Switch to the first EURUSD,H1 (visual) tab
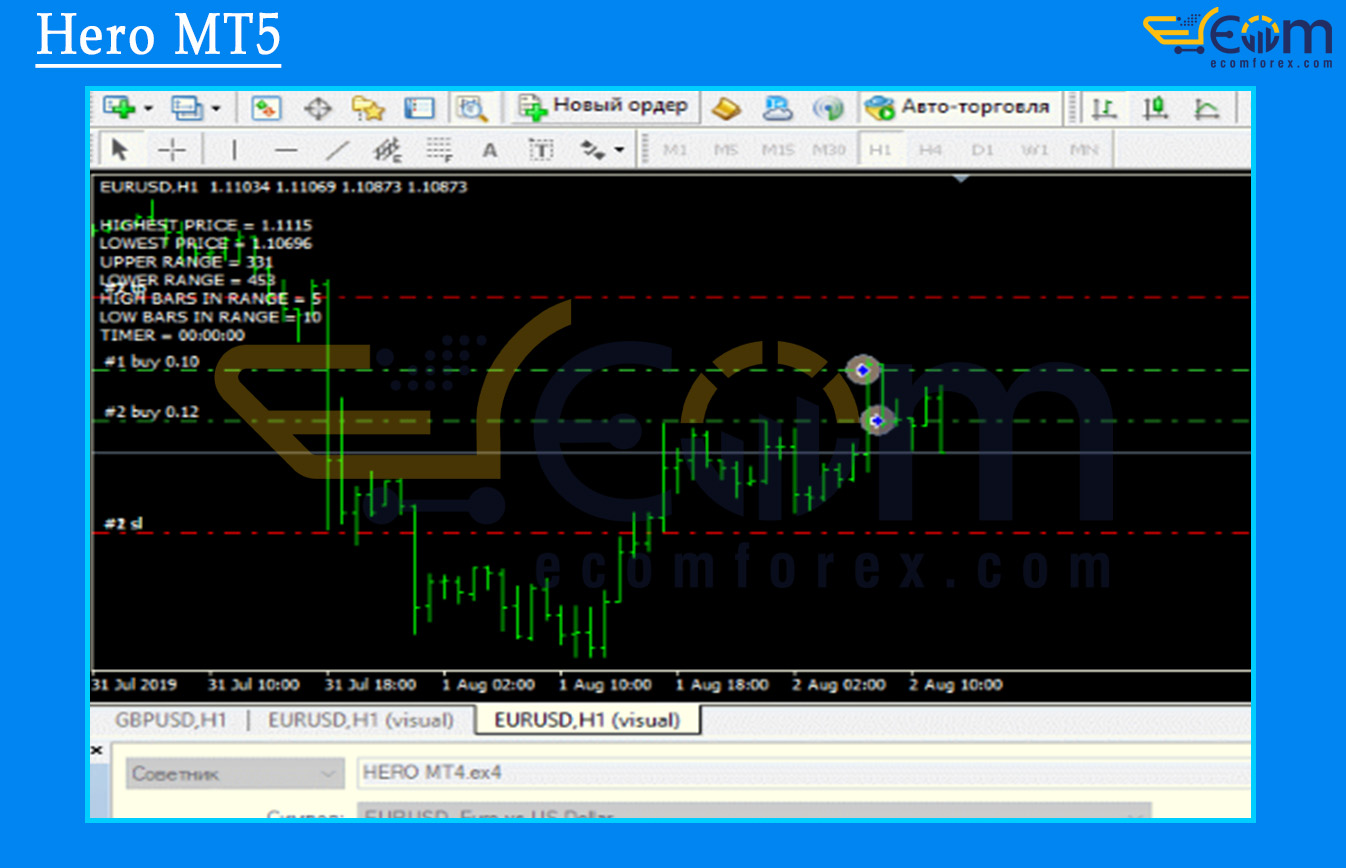The width and height of the screenshot is (1346, 868). [x=360, y=720]
